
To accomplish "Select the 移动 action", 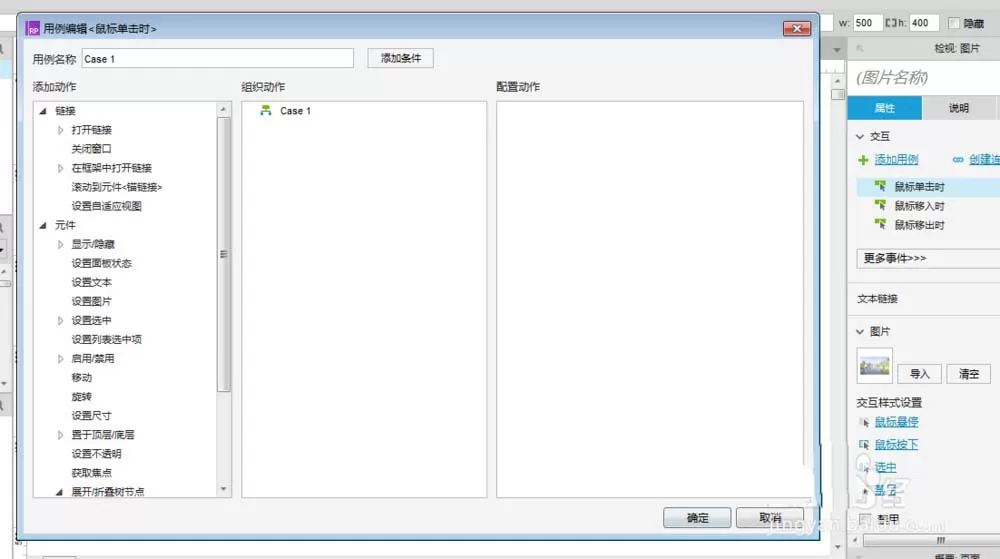I will [82, 378].
